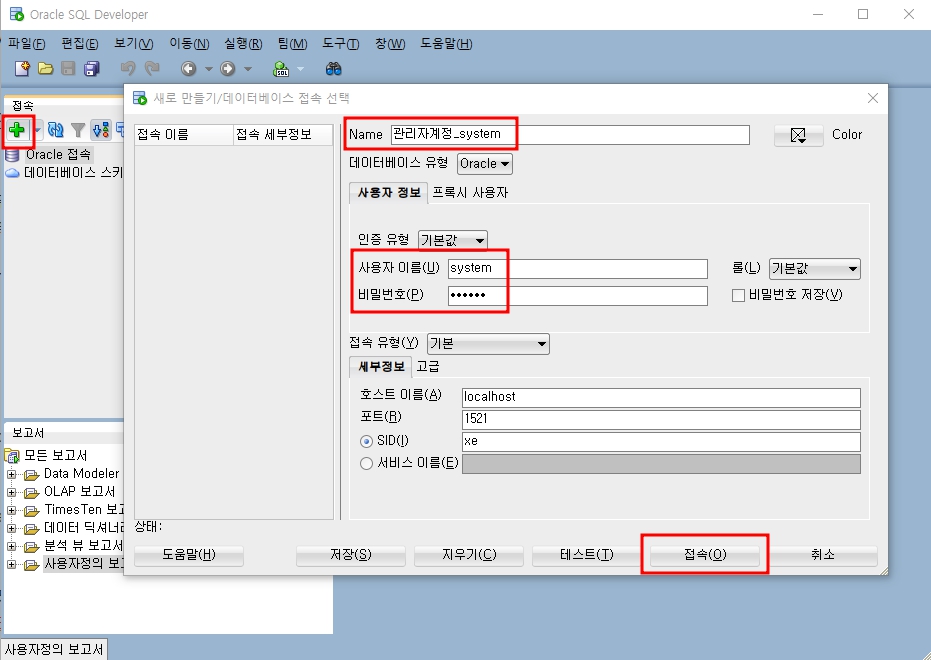Image resolution: width=931 pixels, height=660 pixels.
Task: Select the 서비스 이름 radio button
Action: click(x=366, y=464)
